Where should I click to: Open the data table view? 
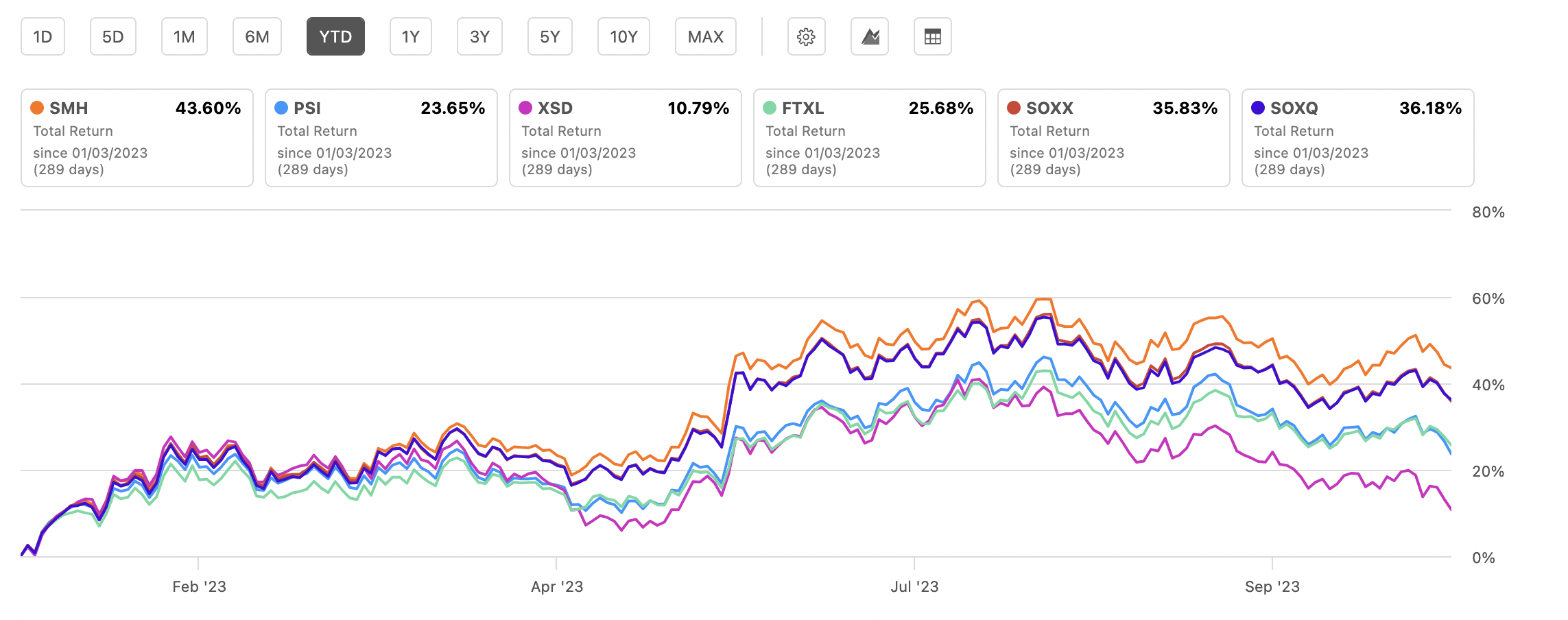[x=933, y=37]
